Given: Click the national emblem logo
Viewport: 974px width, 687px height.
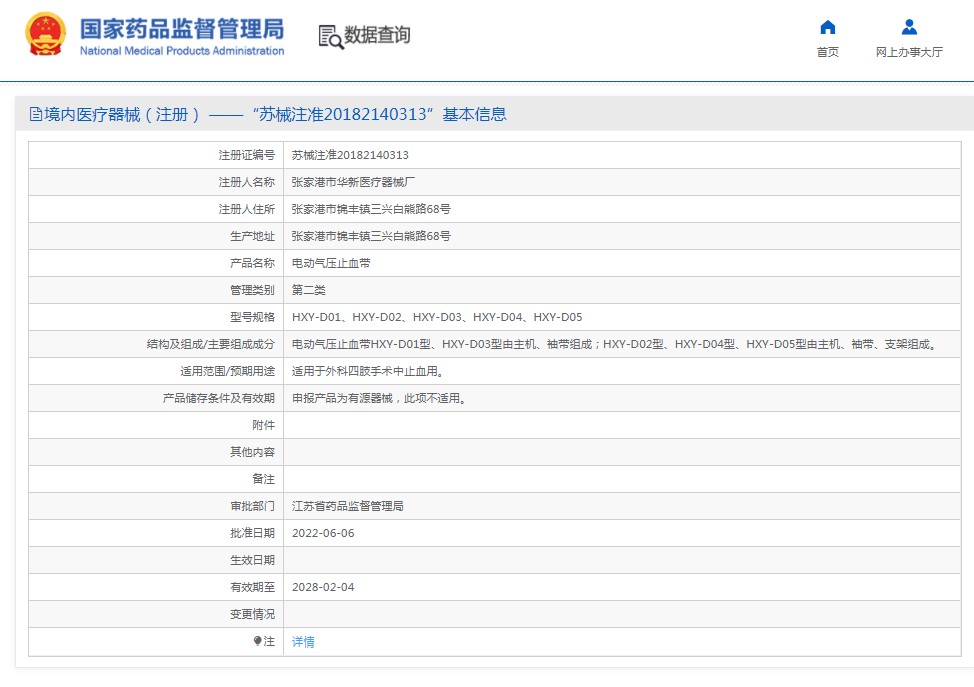Looking at the screenshot, I should click(46, 35).
